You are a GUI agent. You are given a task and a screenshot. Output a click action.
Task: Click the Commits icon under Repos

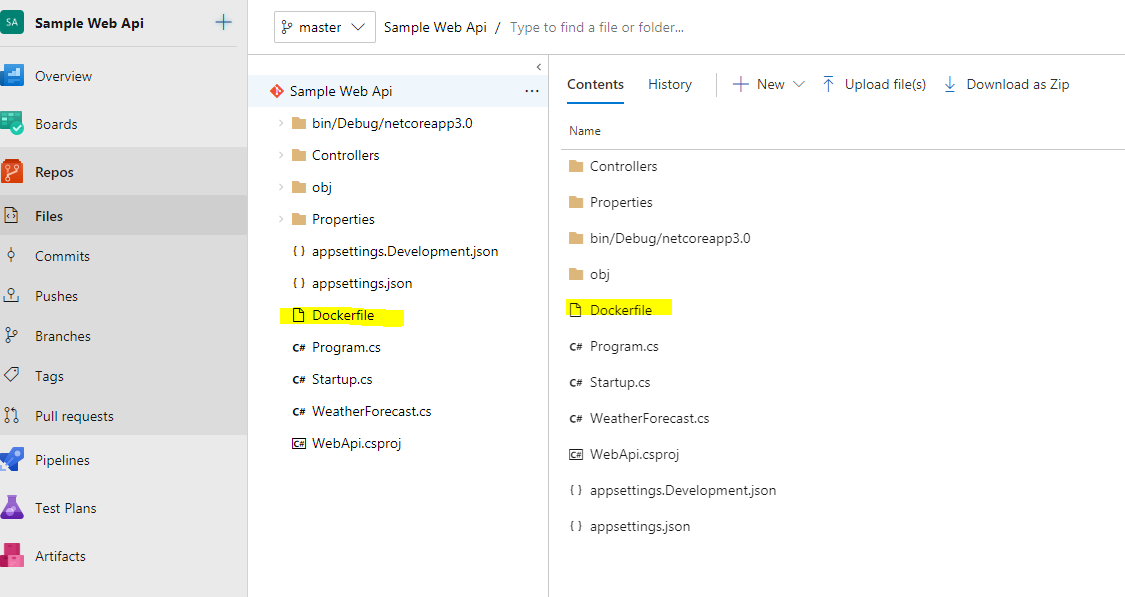11,255
